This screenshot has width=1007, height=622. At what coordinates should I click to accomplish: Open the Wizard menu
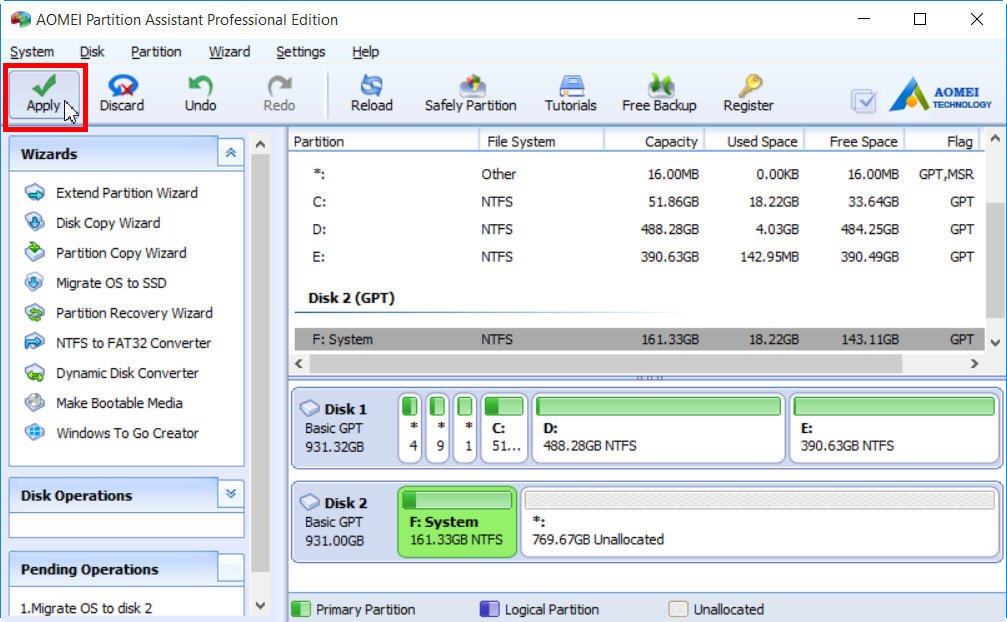coord(229,51)
